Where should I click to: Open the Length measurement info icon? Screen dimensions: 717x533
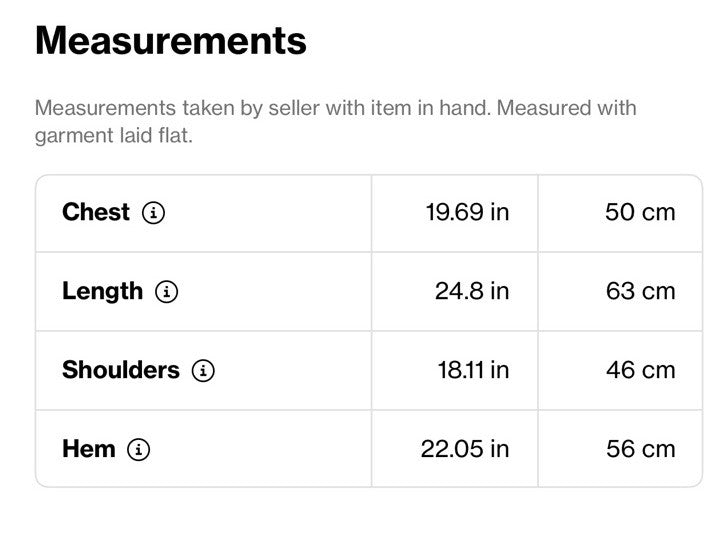click(166, 292)
